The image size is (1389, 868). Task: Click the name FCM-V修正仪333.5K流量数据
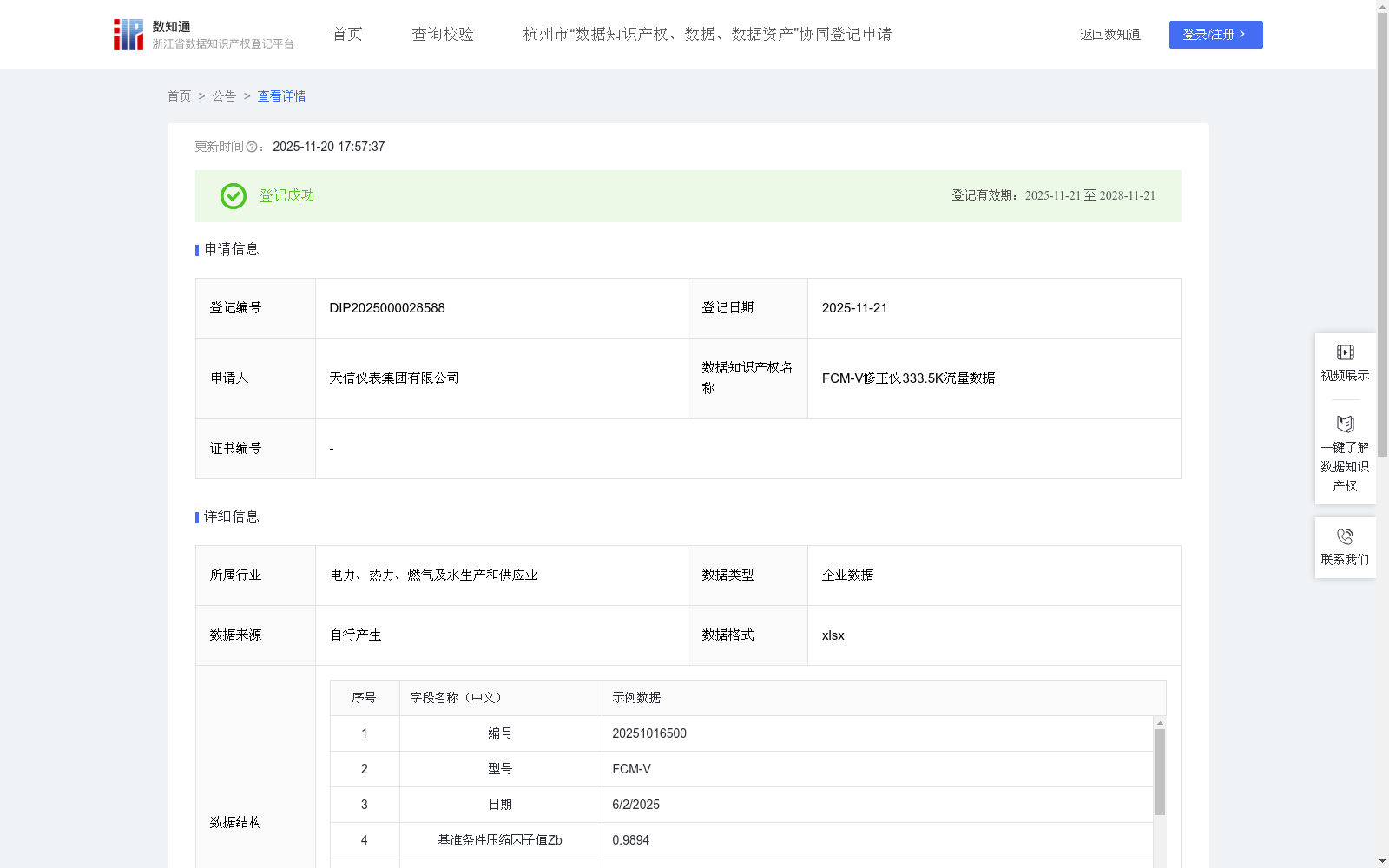(x=909, y=378)
